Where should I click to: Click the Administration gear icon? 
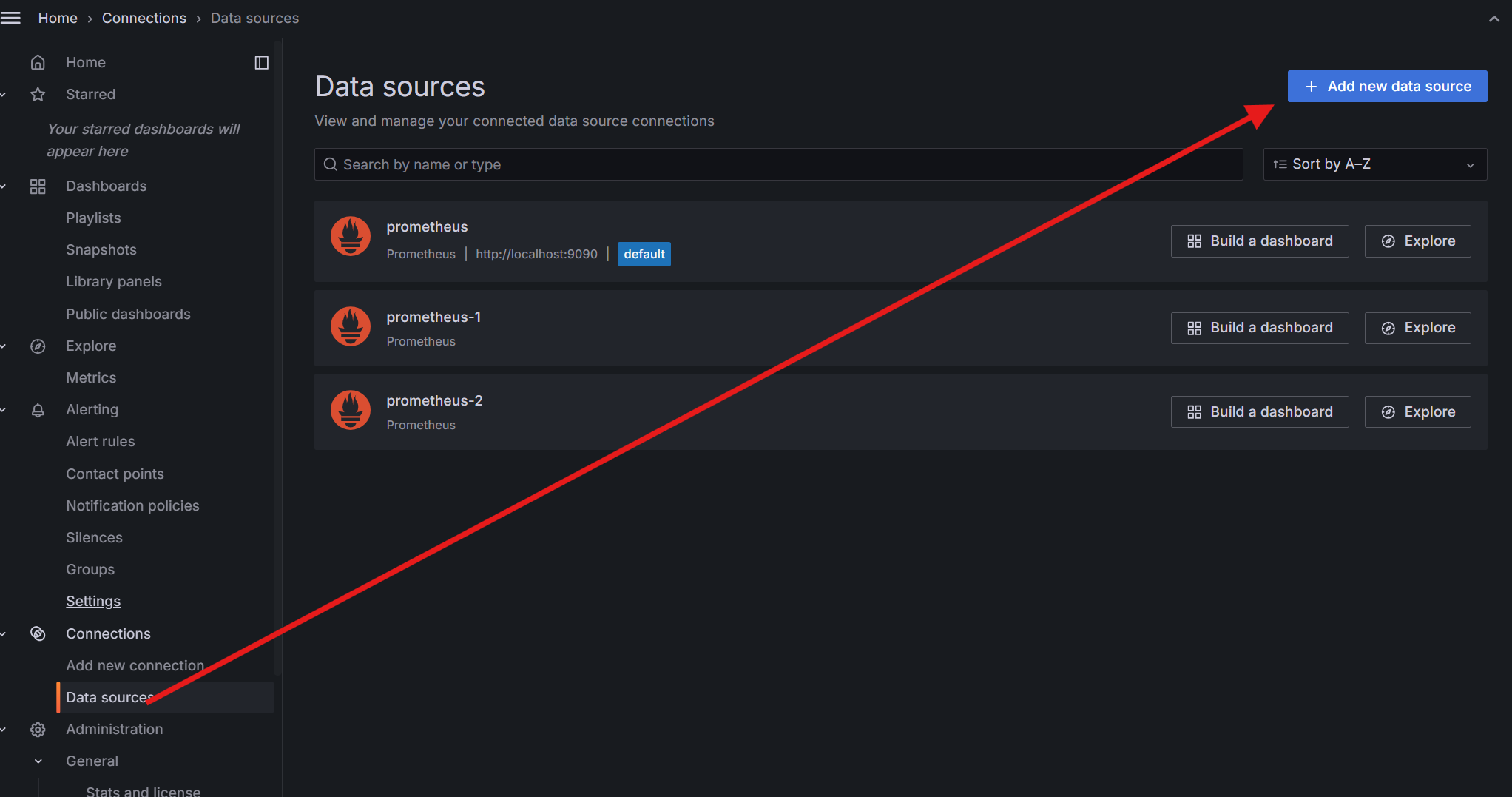tap(38, 729)
